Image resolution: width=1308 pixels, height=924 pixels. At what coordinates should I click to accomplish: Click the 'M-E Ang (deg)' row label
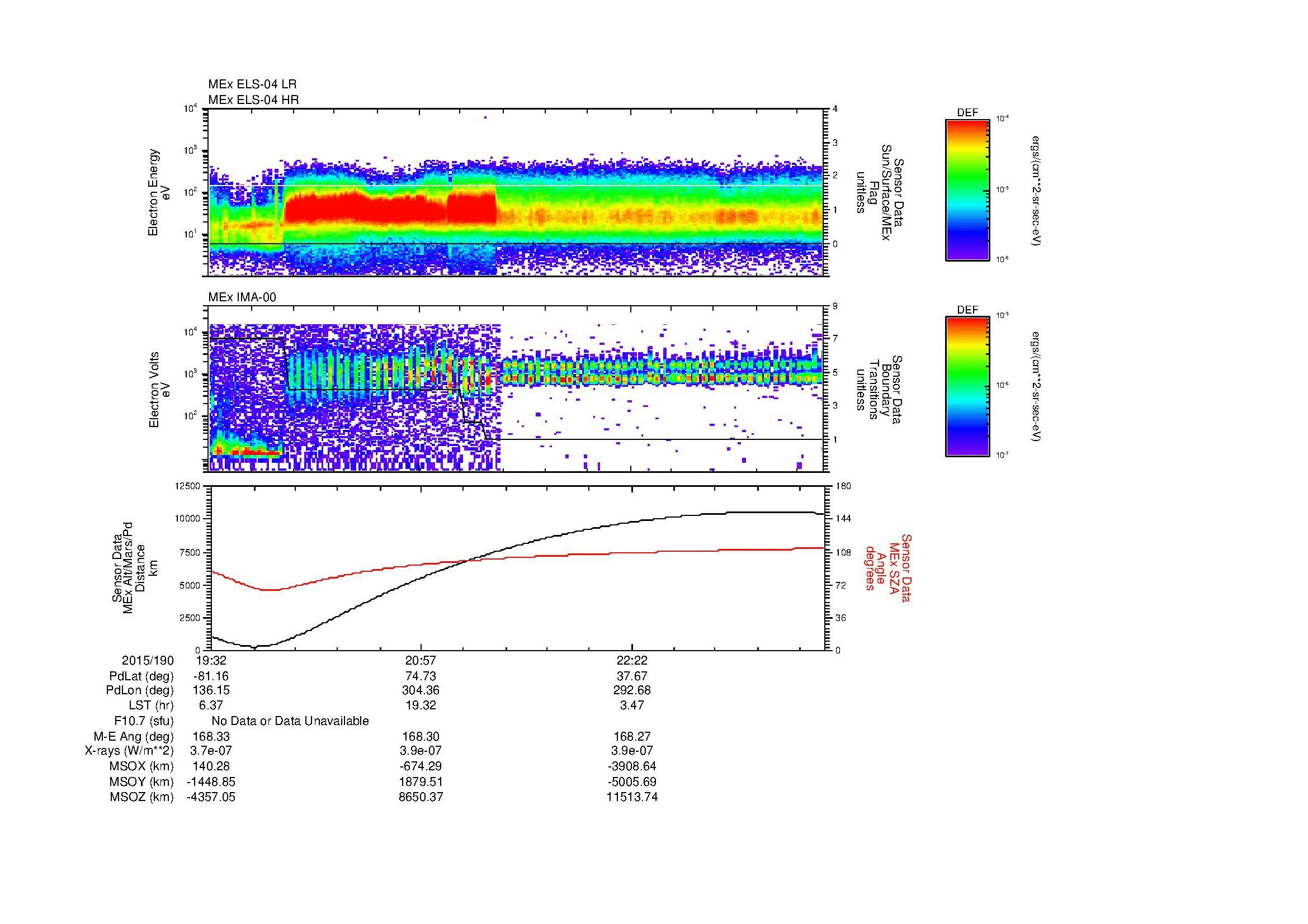point(134,736)
